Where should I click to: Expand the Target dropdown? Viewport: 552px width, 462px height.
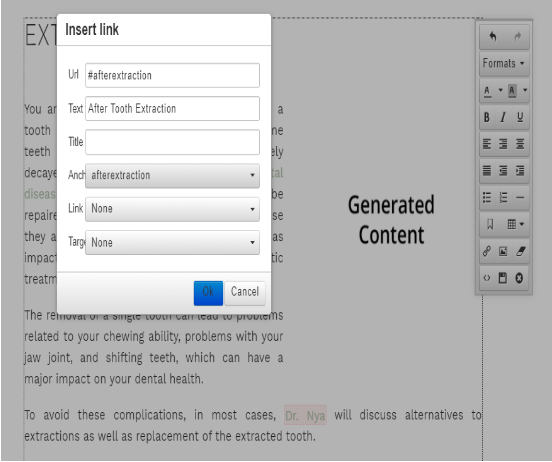coord(172,243)
